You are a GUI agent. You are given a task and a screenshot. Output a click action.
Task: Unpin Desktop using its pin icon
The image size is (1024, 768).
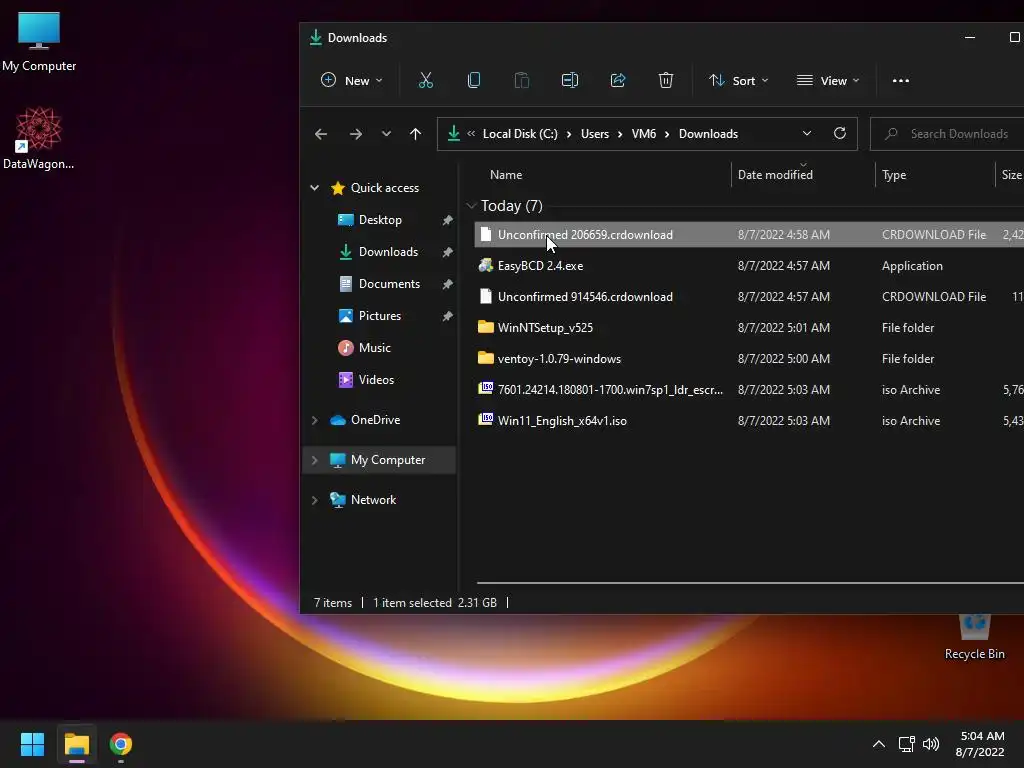[447, 220]
